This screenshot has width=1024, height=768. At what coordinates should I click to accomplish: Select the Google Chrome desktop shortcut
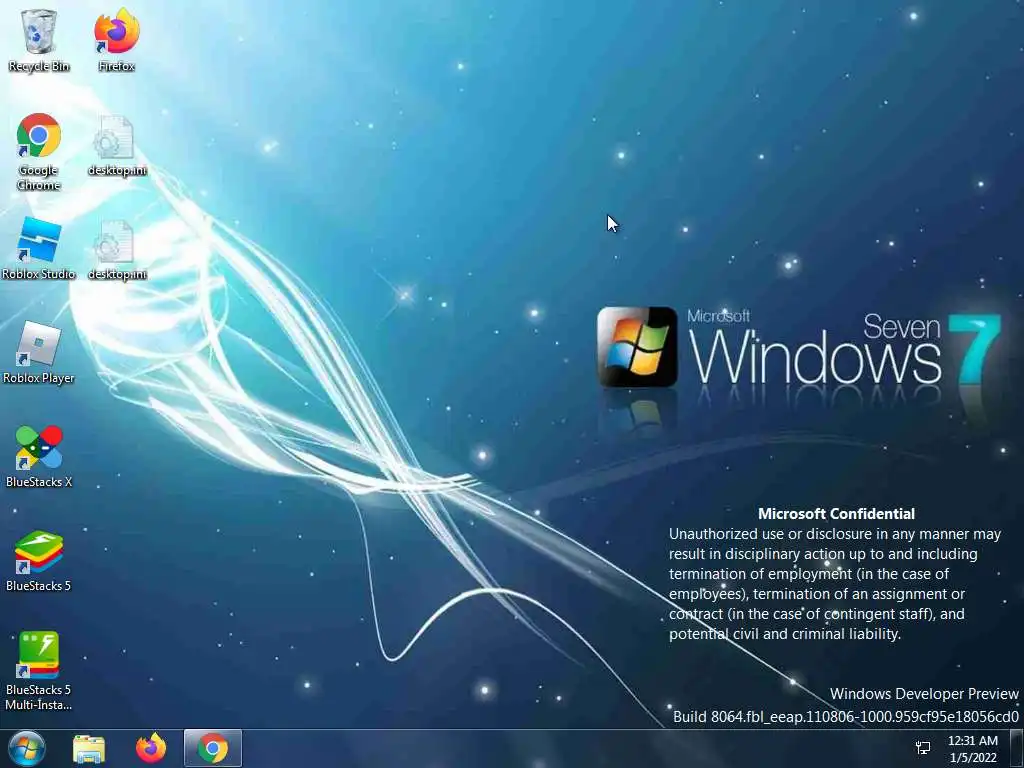click(39, 152)
